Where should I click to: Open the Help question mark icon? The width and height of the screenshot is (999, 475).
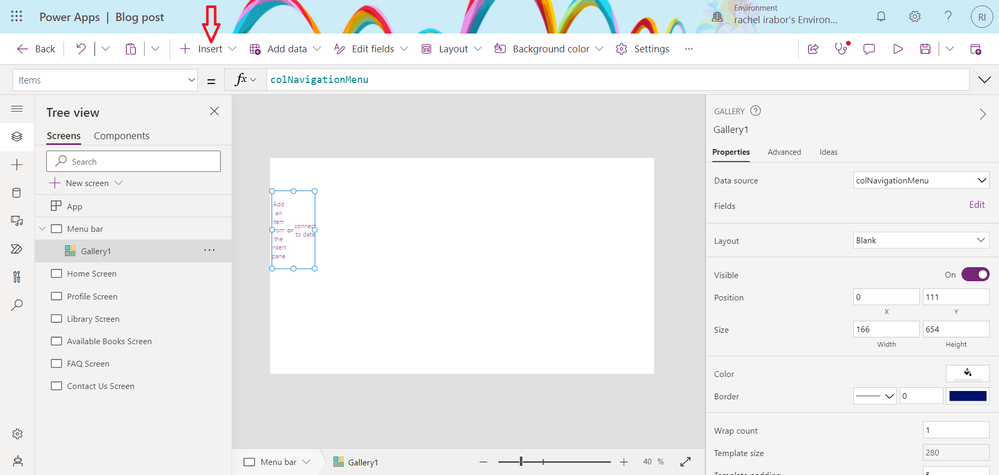click(x=948, y=17)
